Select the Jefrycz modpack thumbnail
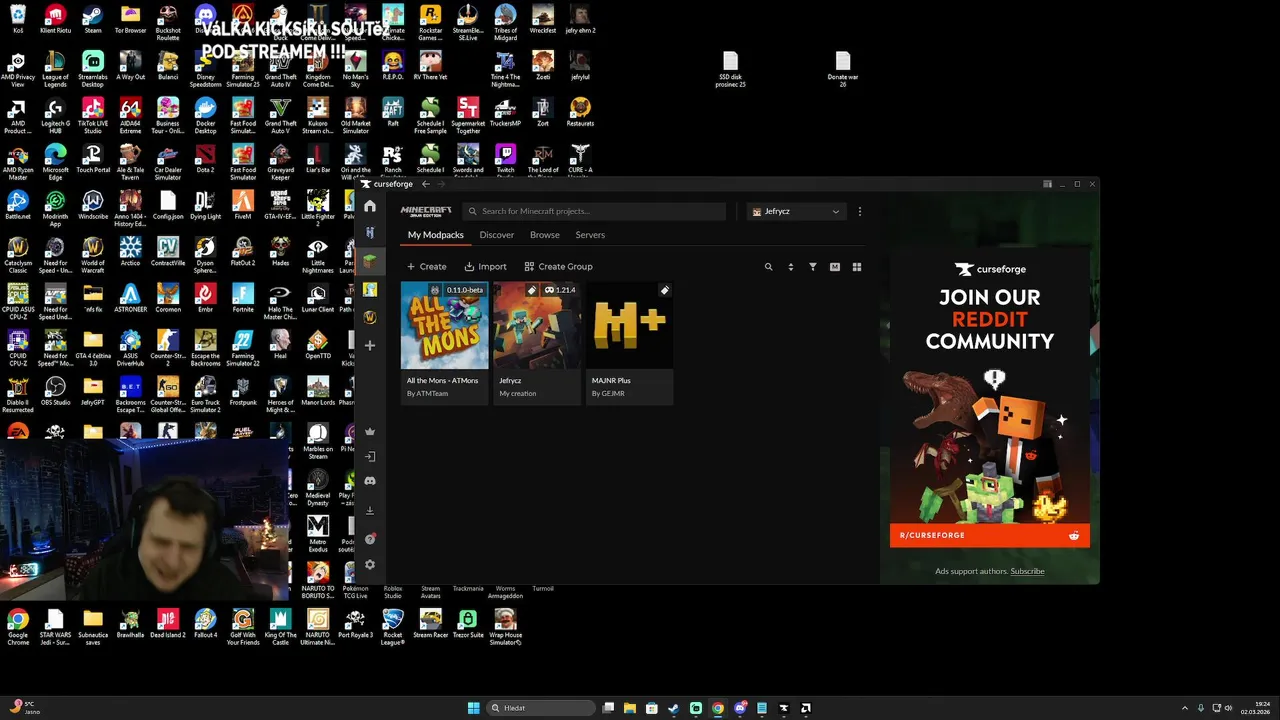Screen dimensions: 1280x720 [537, 325]
